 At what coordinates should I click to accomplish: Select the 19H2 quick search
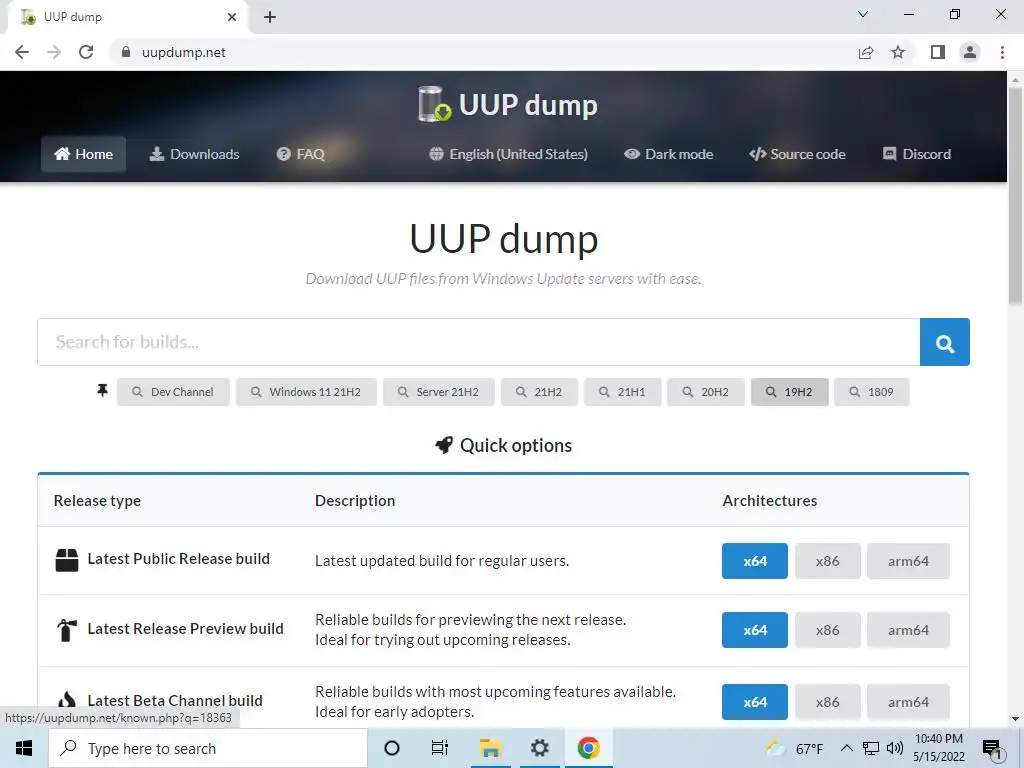coord(790,392)
